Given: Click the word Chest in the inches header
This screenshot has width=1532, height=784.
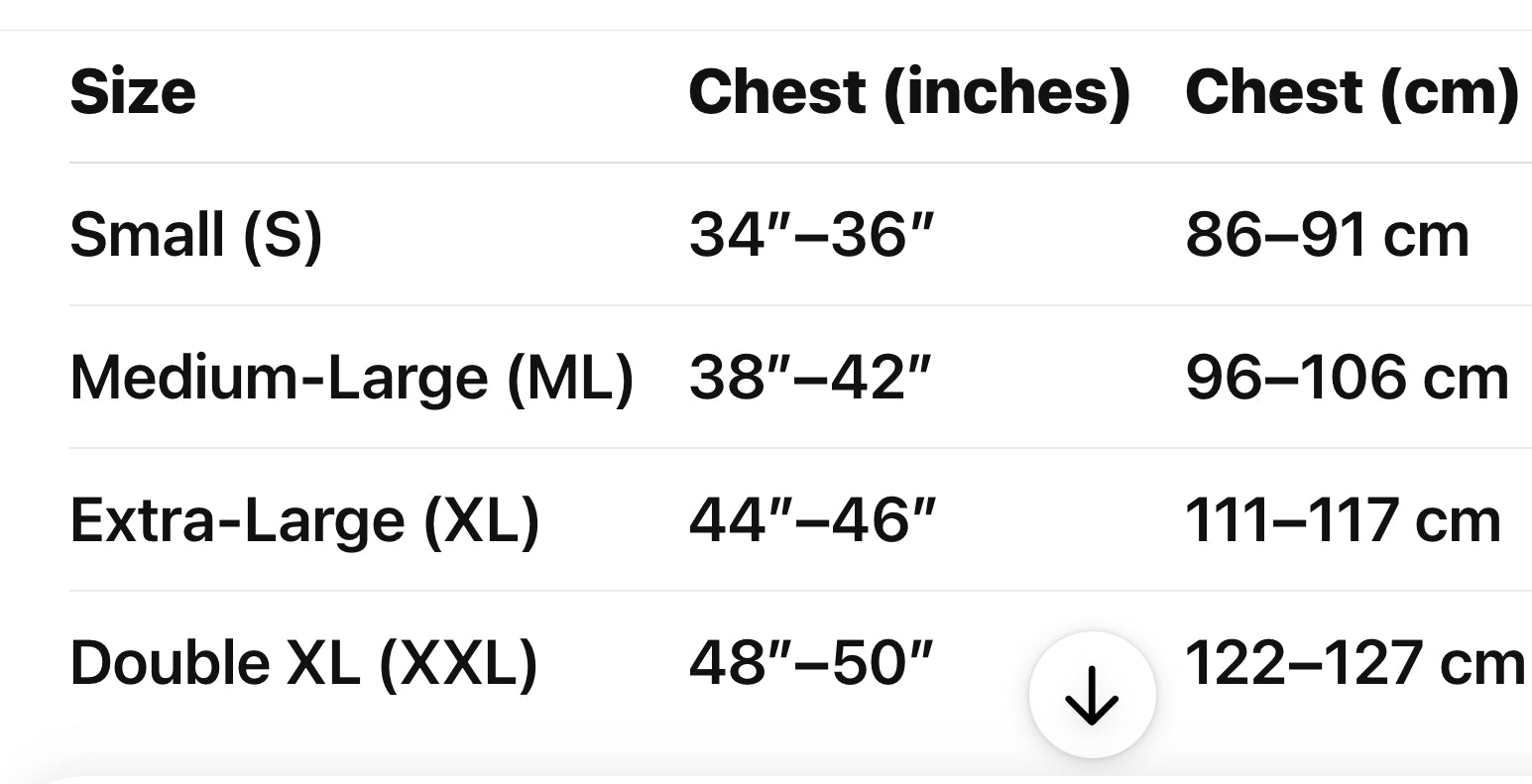Looking at the screenshot, I should click(x=777, y=92).
